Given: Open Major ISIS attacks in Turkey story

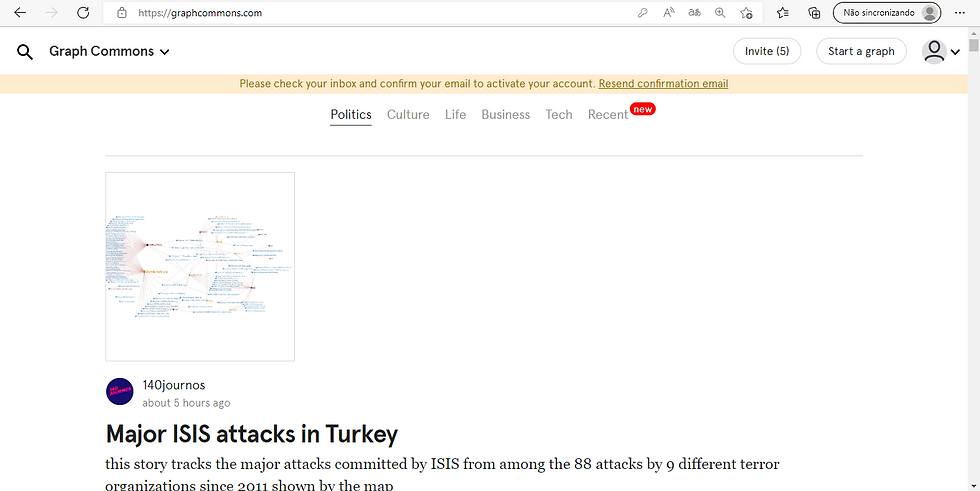Looking at the screenshot, I should point(252,434).
